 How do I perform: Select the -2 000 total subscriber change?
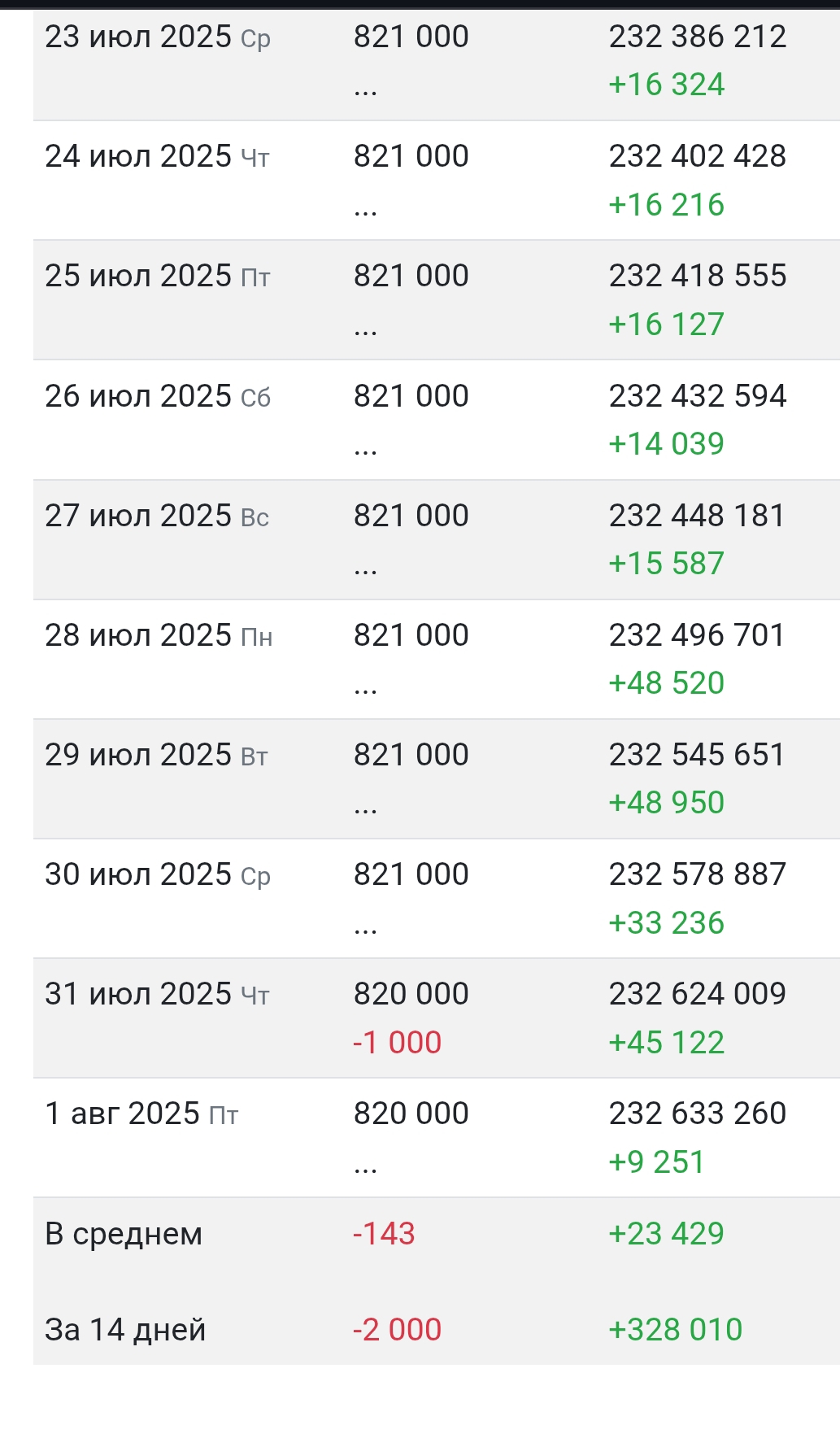coord(397,1330)
